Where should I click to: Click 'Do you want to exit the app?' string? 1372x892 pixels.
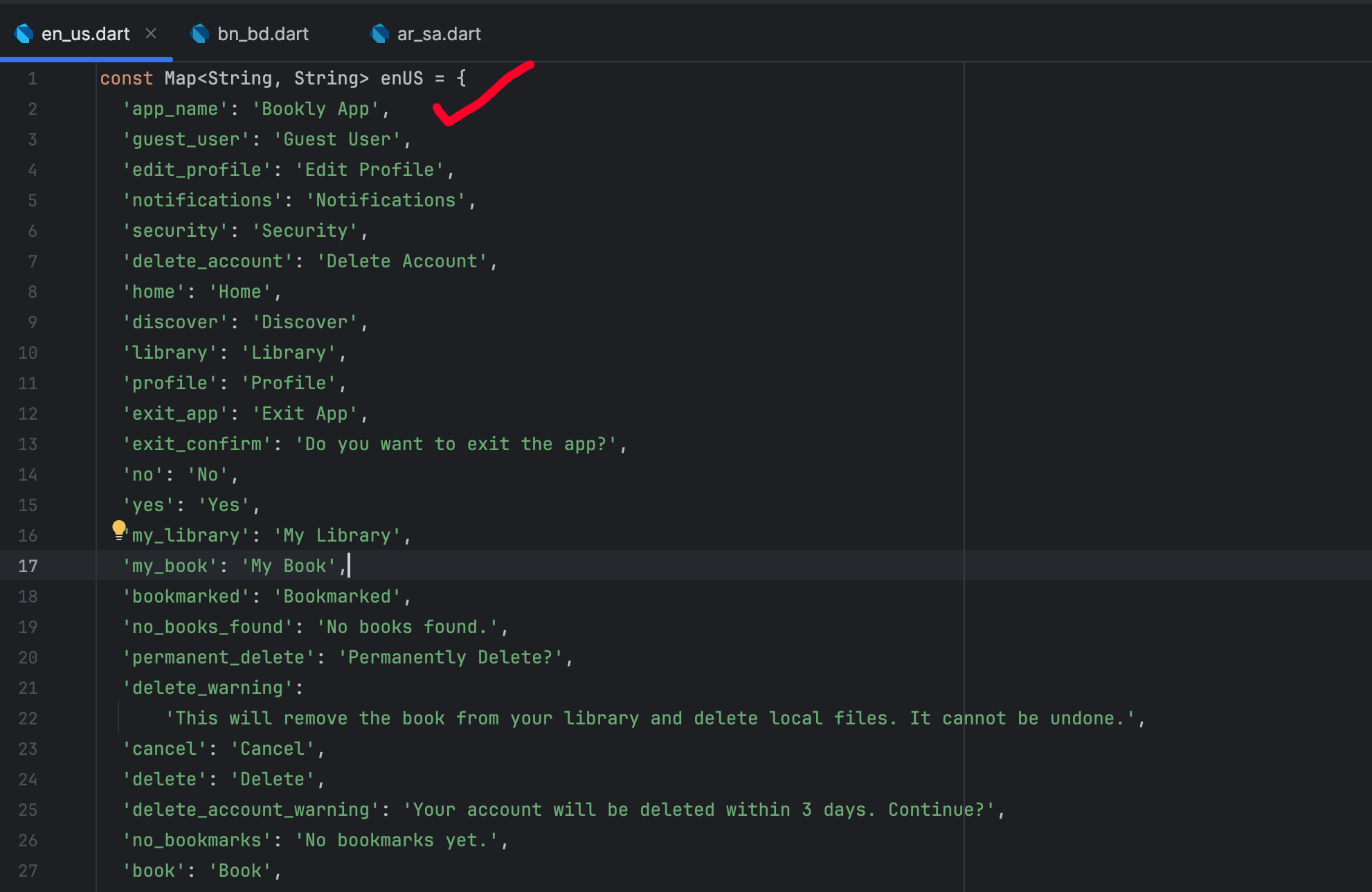(456, 444)
